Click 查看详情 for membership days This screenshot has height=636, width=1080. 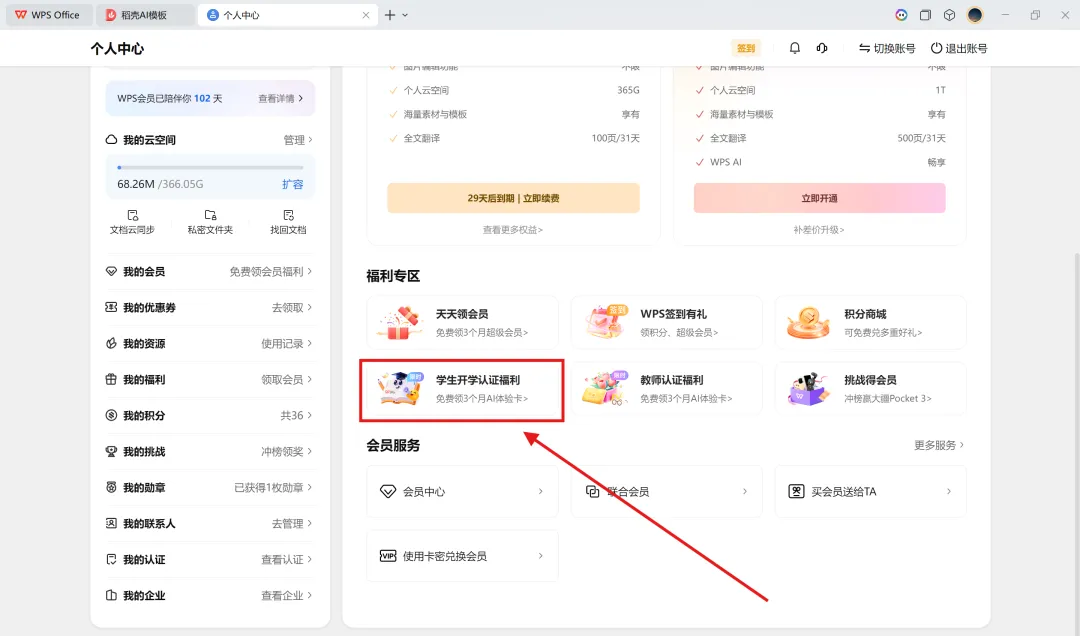click(280, 99)
